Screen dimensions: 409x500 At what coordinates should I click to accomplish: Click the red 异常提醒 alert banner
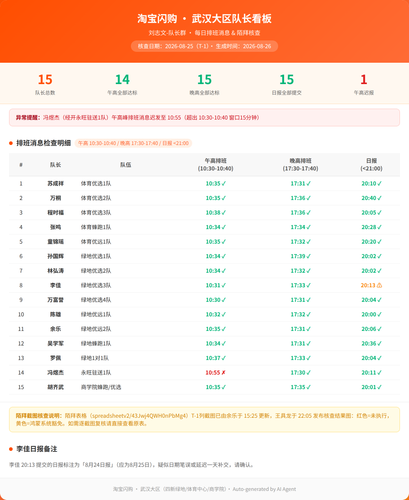204,117
